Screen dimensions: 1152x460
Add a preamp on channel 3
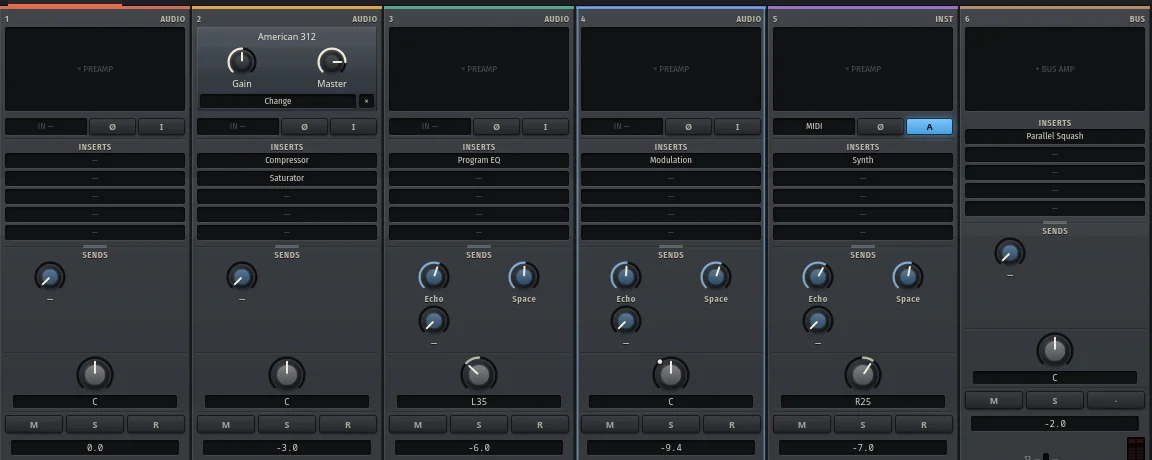tap(479, 69)
